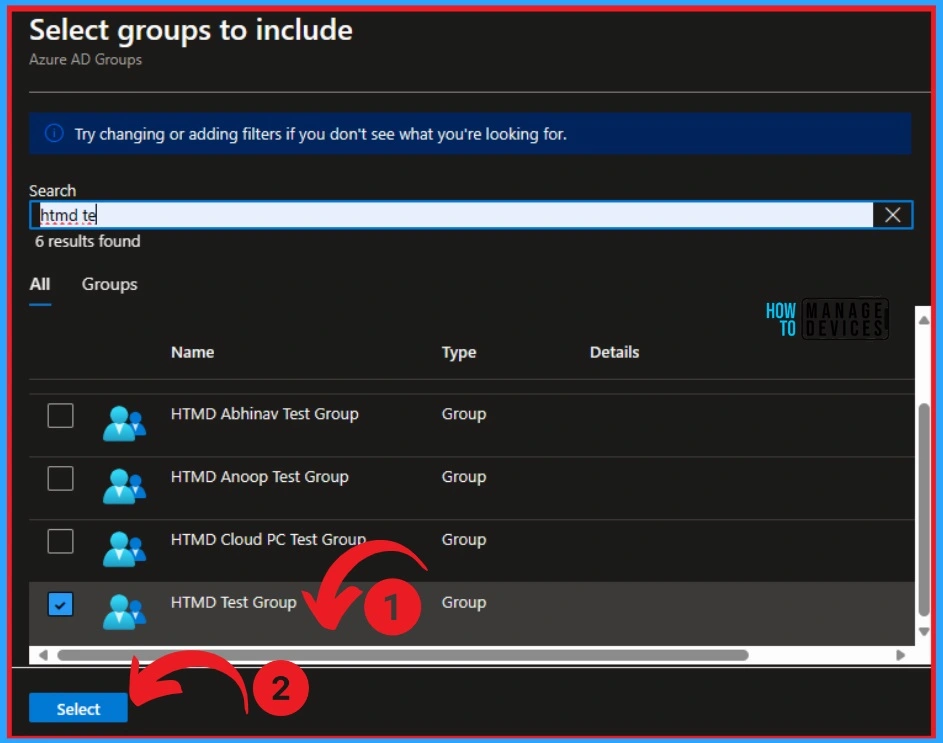The image size is (943, 743).
Task: Click the horizontal scrollbar left arrow
Action: [x=43, y=655]
